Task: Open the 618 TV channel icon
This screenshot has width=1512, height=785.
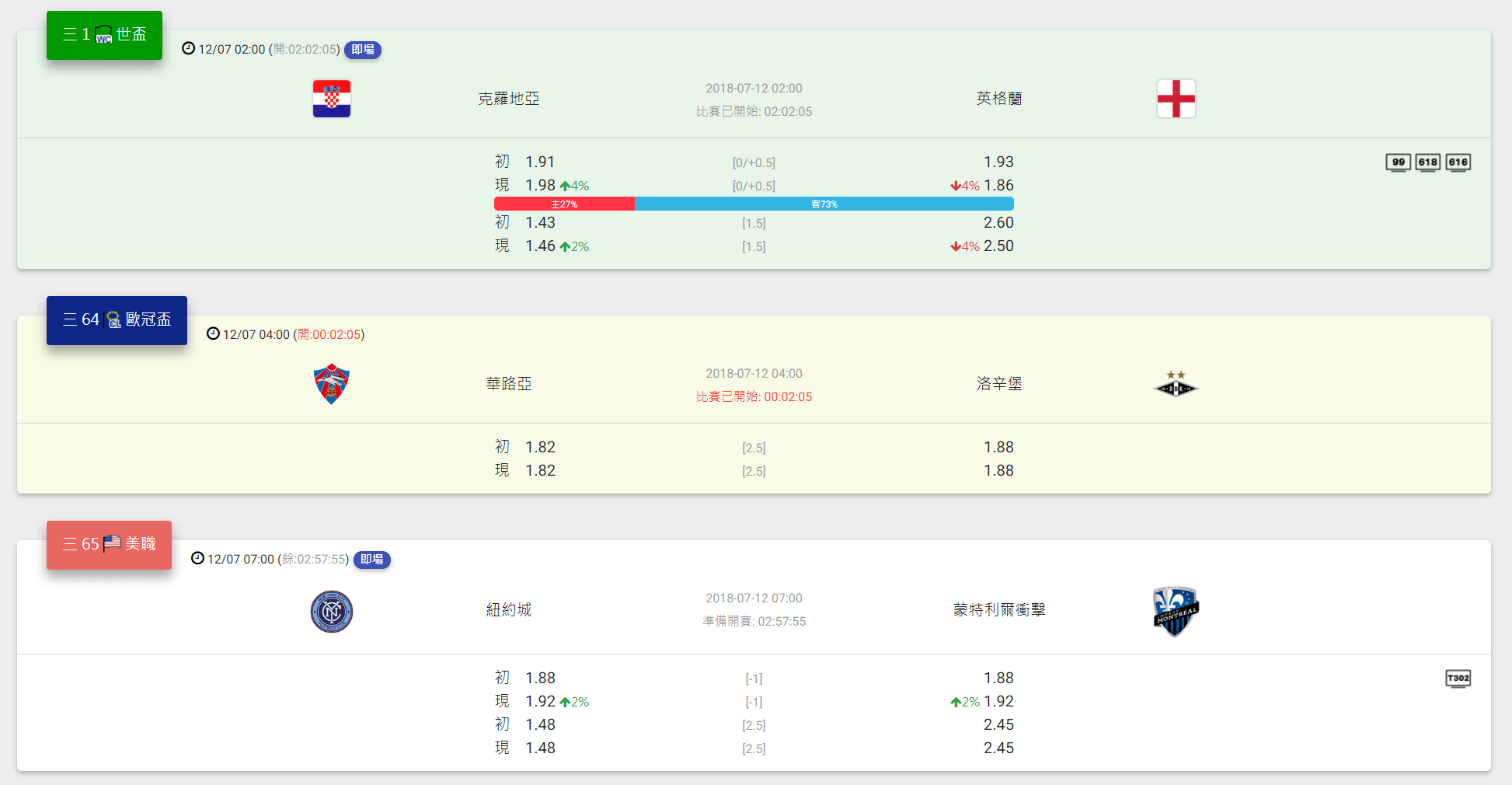Action: pyautogui.click(x=1427, y=162)
